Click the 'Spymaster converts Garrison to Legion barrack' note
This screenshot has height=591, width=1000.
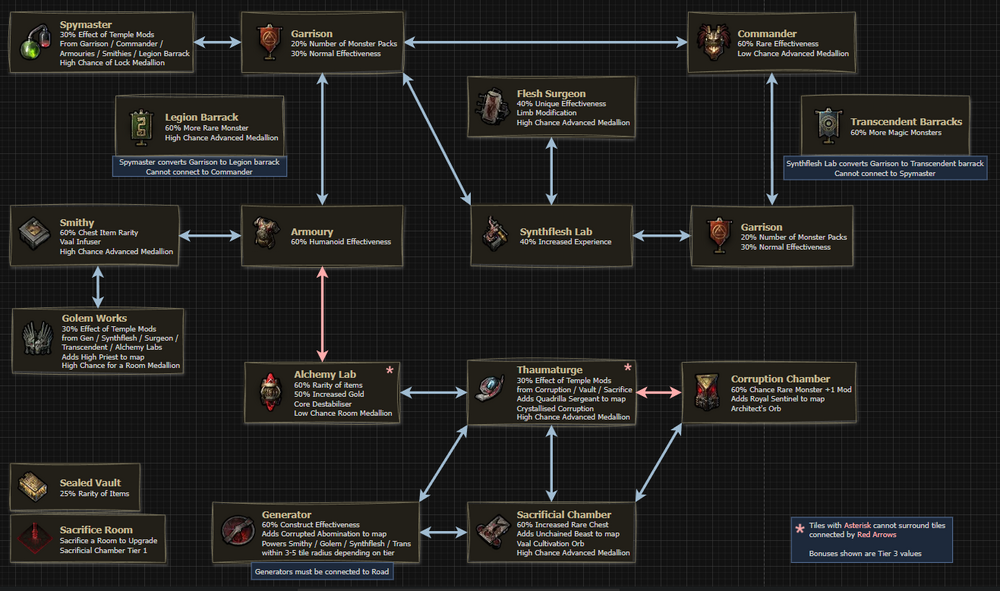click(201, 166)
